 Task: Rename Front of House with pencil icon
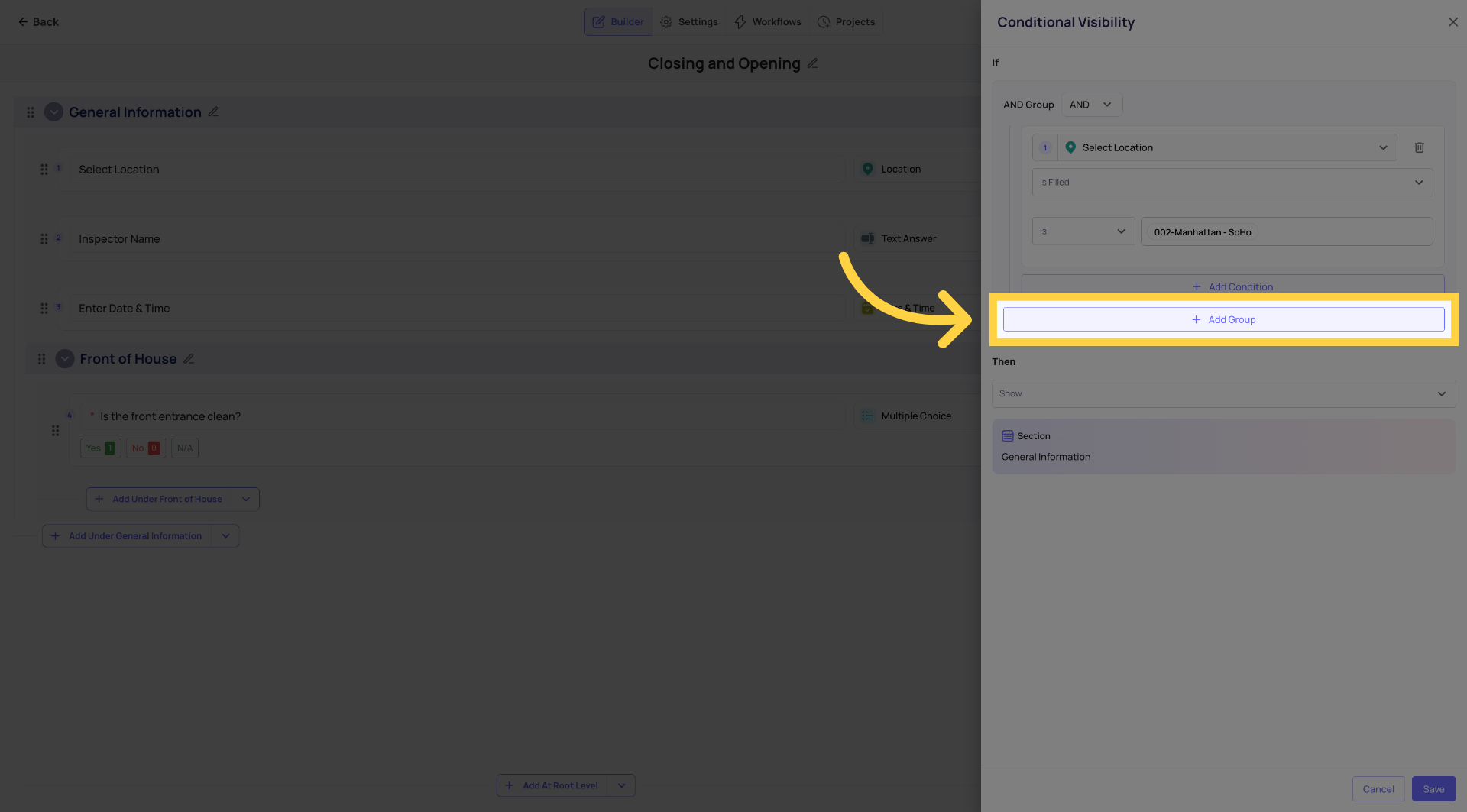(x=189, y=358)
